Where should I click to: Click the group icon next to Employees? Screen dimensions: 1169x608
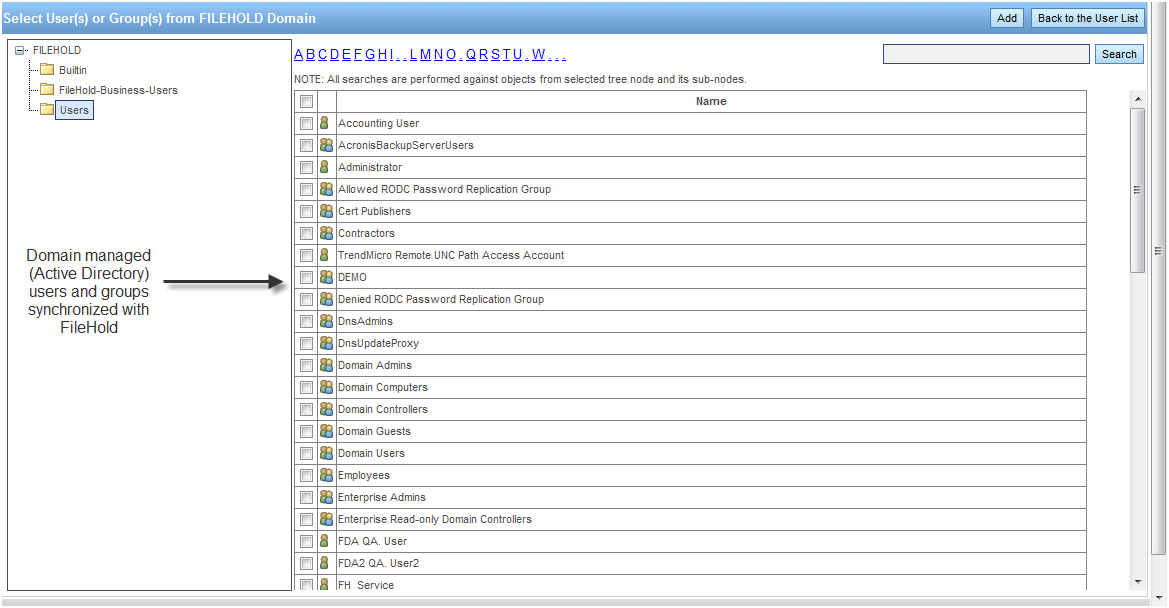(325, 475)
